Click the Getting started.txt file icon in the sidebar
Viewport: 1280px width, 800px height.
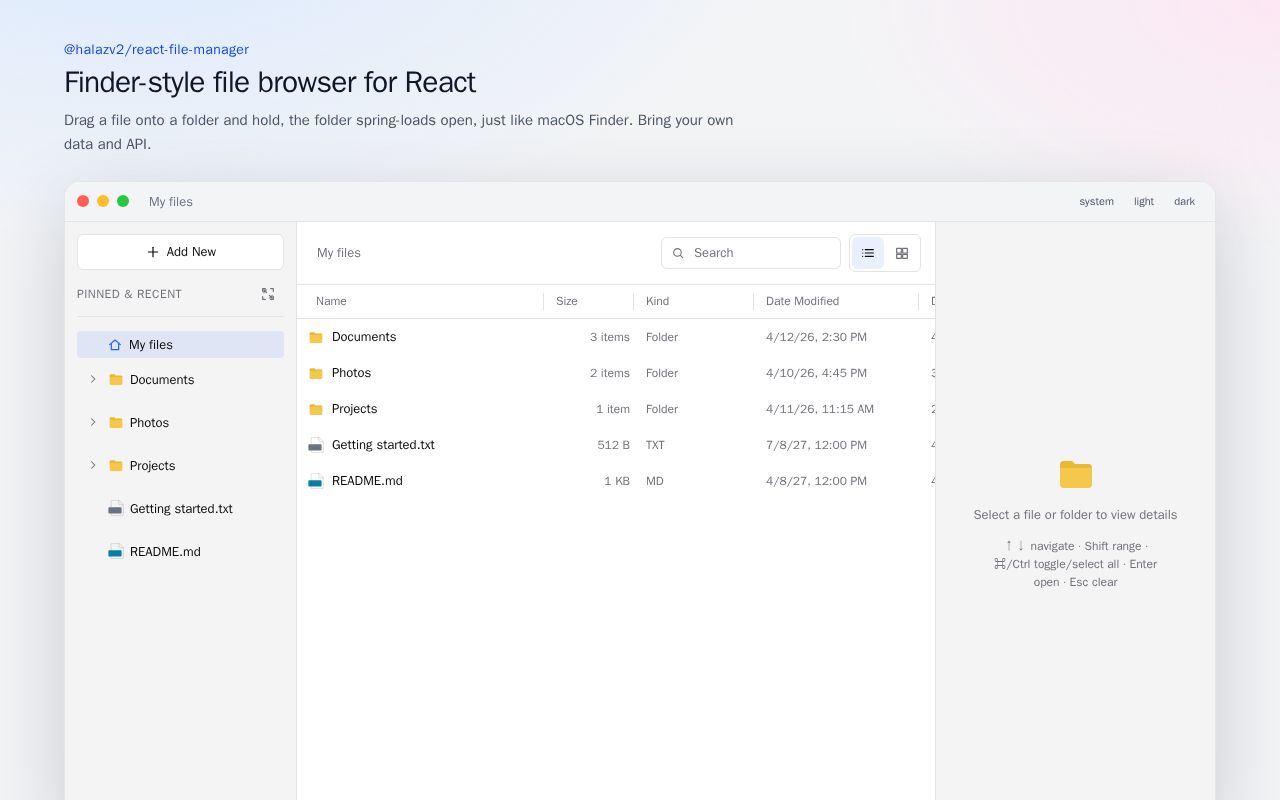tap(116, 509)
